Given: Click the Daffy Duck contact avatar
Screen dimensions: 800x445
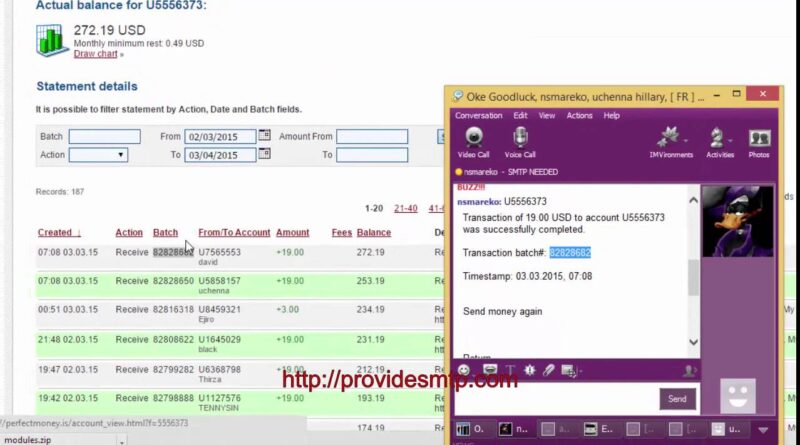Looking at the screenshot, I should (x=737, y=221).
